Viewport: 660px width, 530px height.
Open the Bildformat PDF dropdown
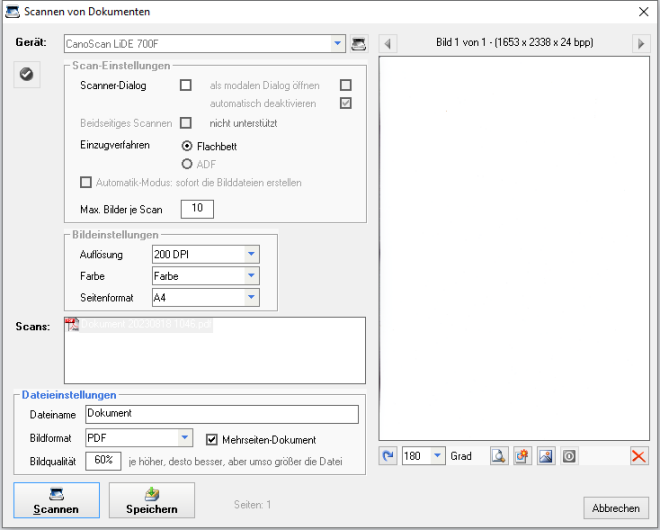click(185, 438)
